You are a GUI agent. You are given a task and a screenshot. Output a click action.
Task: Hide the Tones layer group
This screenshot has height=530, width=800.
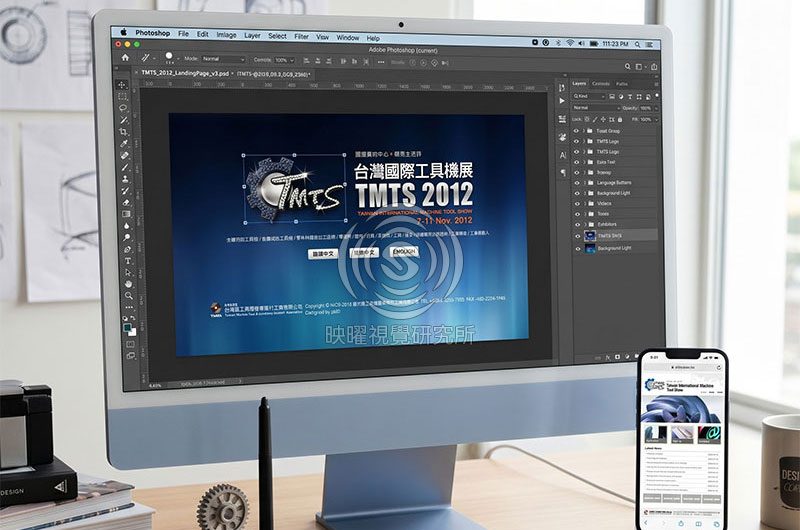tap(577, 214)
